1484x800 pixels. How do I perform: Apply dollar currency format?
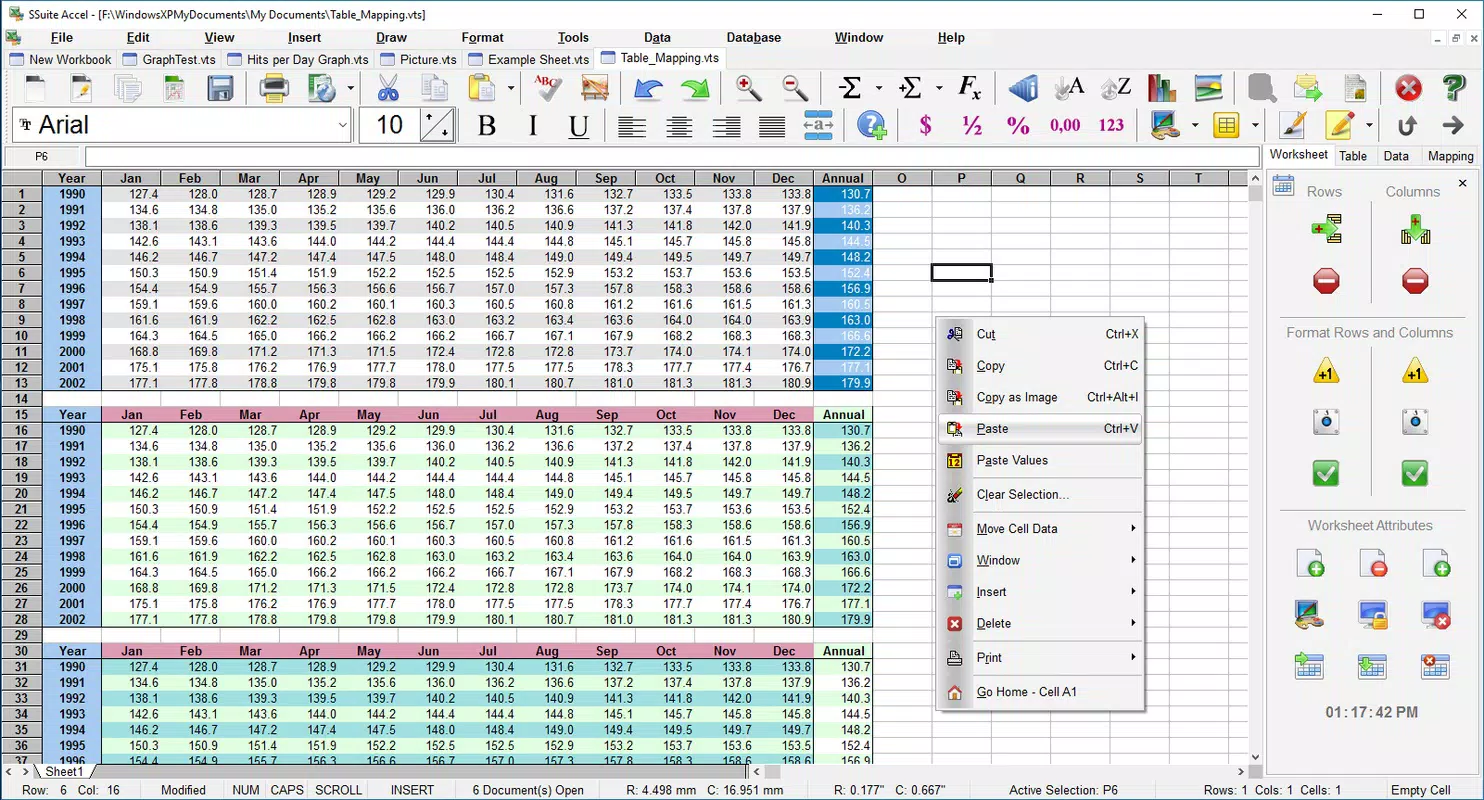pos(926,125)
